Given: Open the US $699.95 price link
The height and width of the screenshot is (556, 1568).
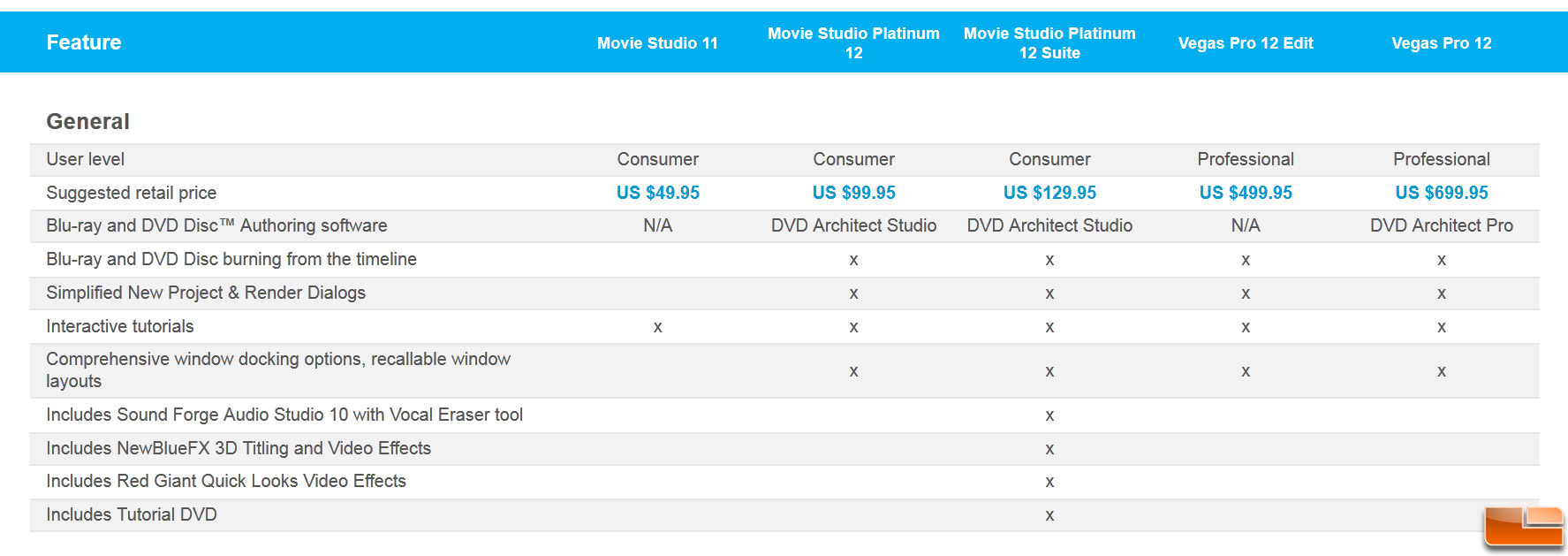Looking at the screenshot, I should 1442,193.
